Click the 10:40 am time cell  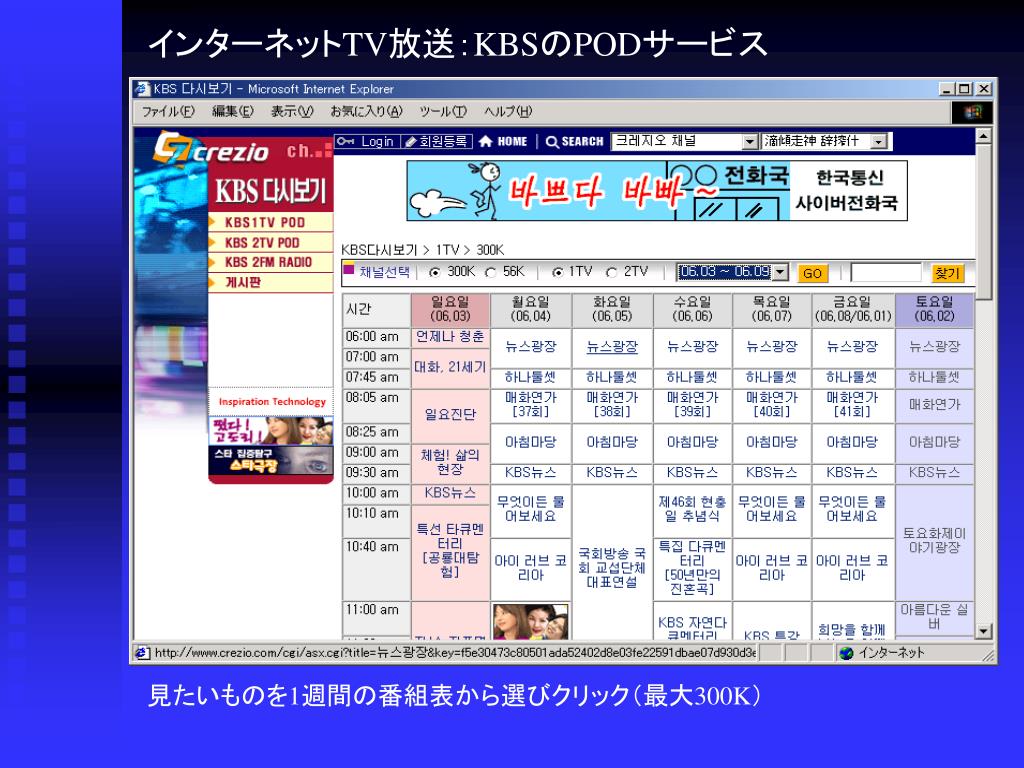pos(376,567)
